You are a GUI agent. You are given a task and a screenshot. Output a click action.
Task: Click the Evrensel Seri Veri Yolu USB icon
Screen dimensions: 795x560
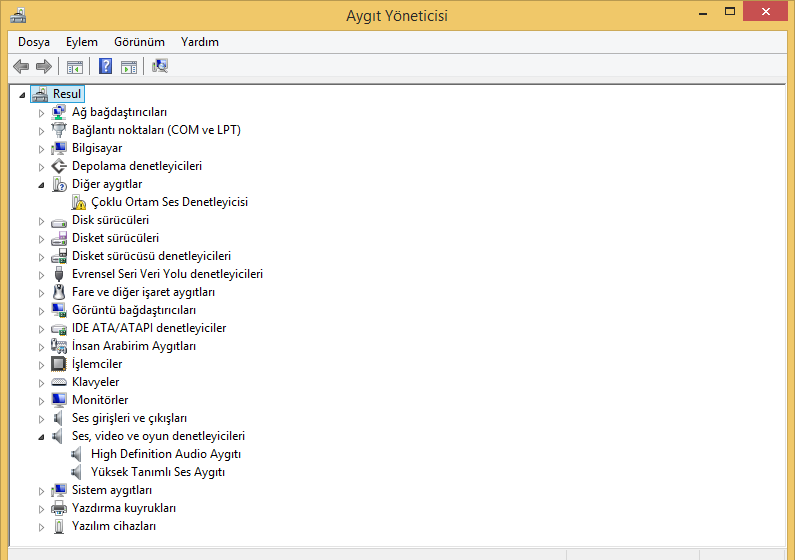(59, 274)
